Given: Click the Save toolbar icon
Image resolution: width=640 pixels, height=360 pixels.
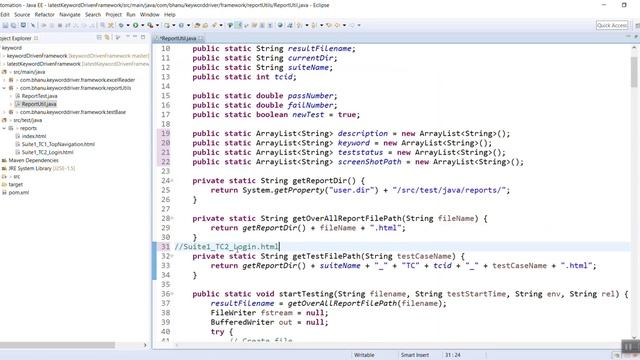Looking at the screenshot, I should point(5,25).
